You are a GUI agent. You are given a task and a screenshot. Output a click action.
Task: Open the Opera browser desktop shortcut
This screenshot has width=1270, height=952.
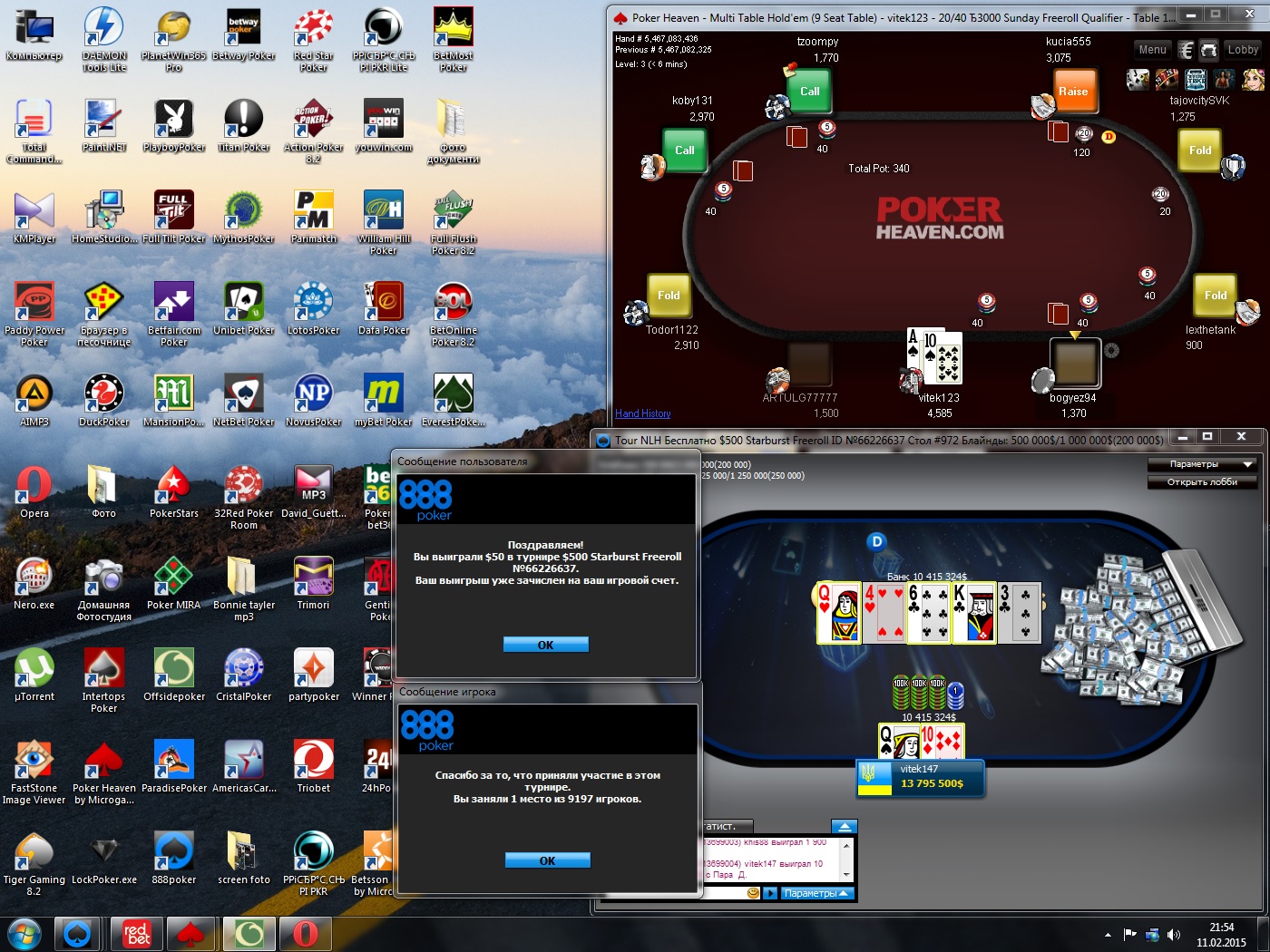click(34, 492)
